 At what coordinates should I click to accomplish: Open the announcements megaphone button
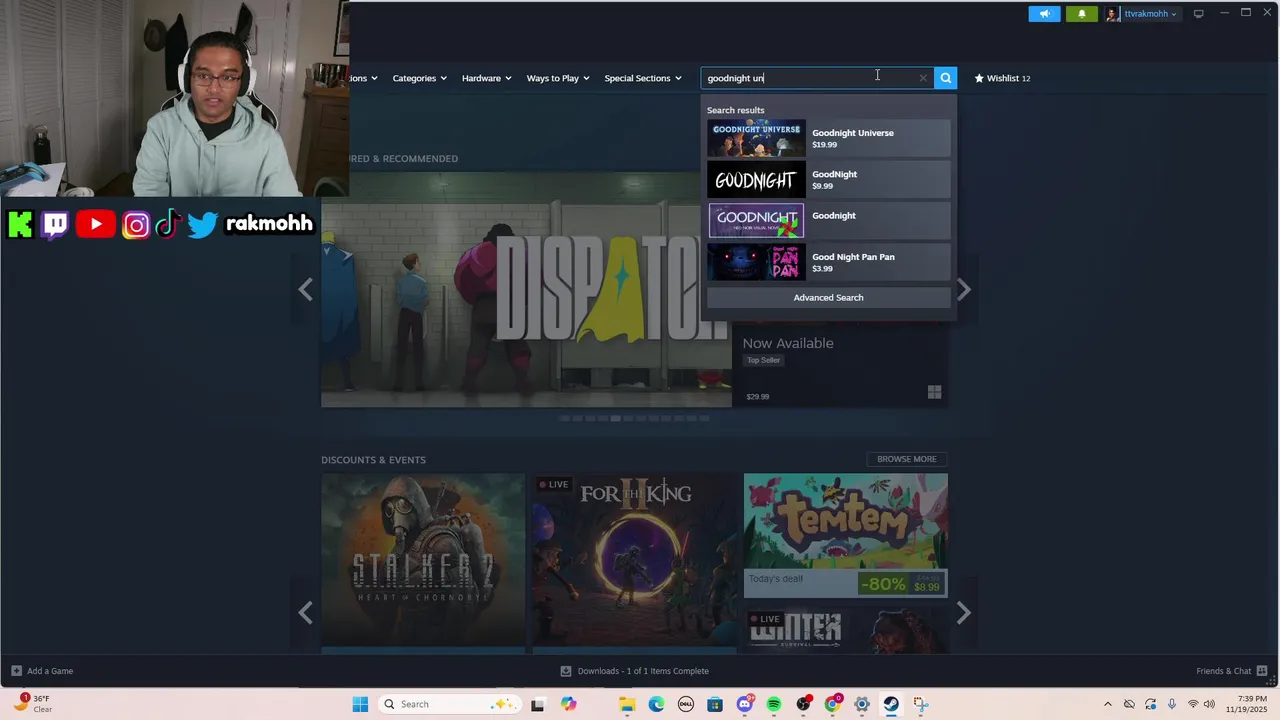(1044, 14)
